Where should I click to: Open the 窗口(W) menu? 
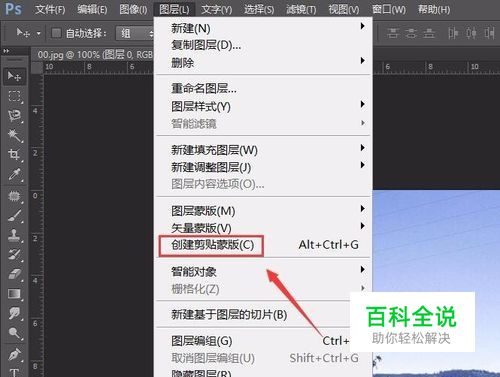[x=389, y=10]
